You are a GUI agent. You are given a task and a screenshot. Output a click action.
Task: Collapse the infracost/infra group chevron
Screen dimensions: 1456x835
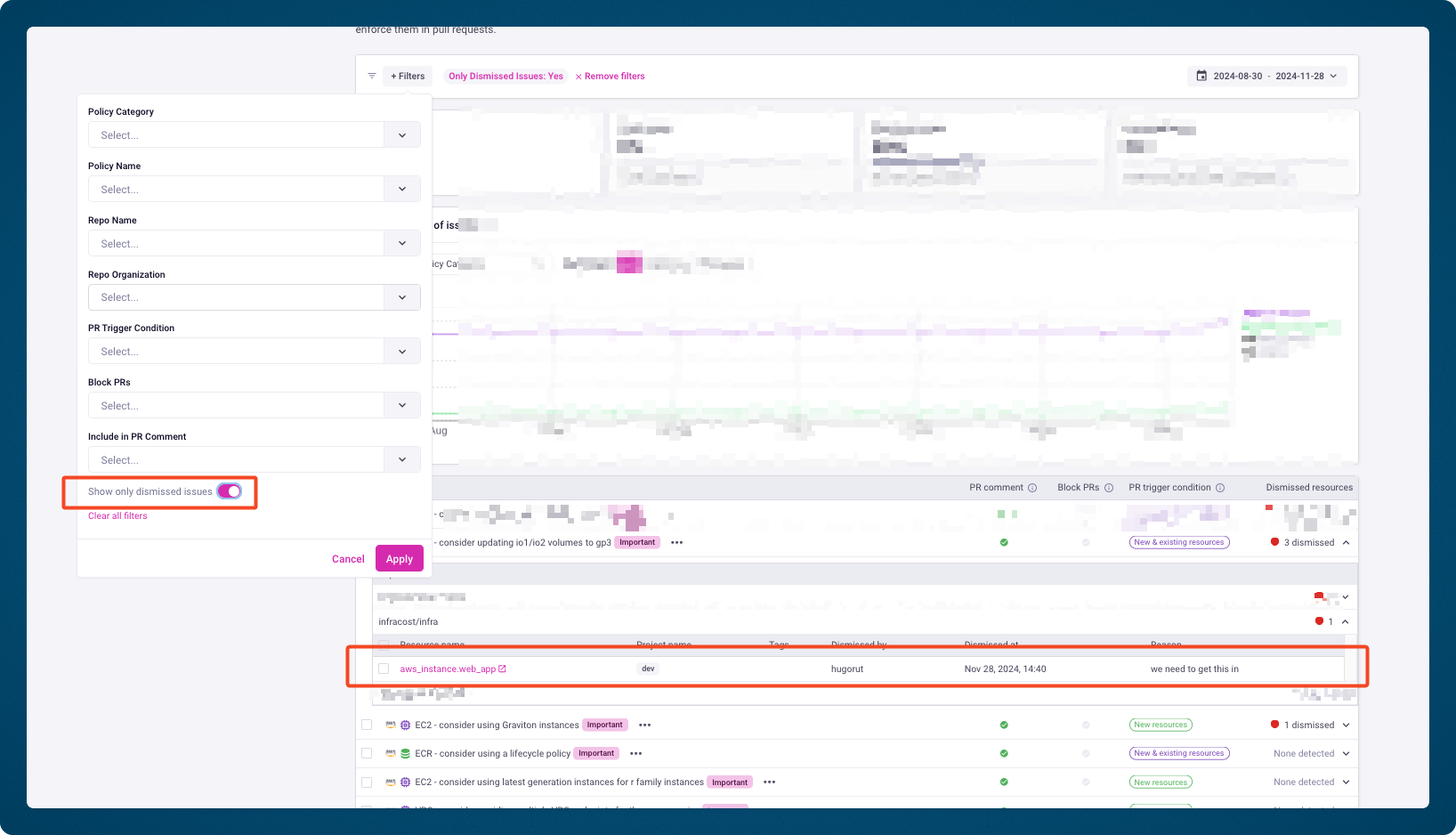pos(1345,621)
